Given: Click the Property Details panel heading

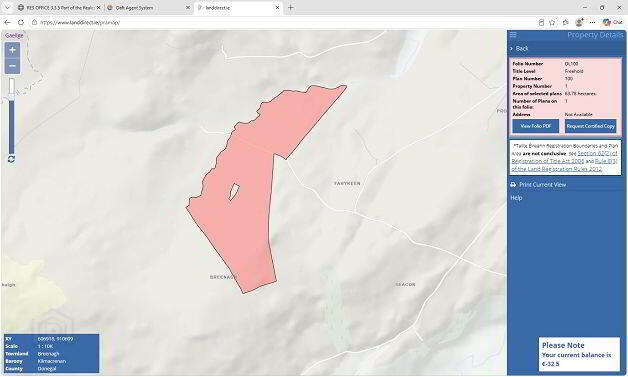Looking at the screenshot, I should pos(595,35).
